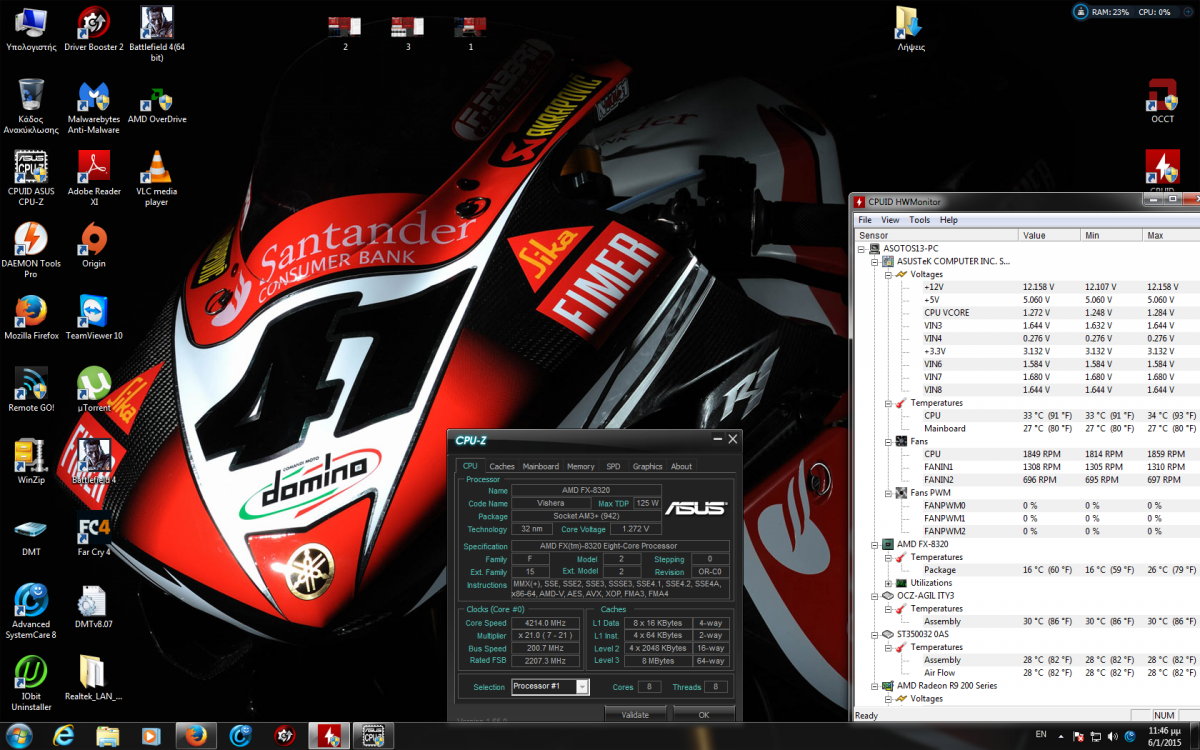Click the Min column header in HWMonitor
The width and height of the screenshot is (1200, 750).
1111,235
